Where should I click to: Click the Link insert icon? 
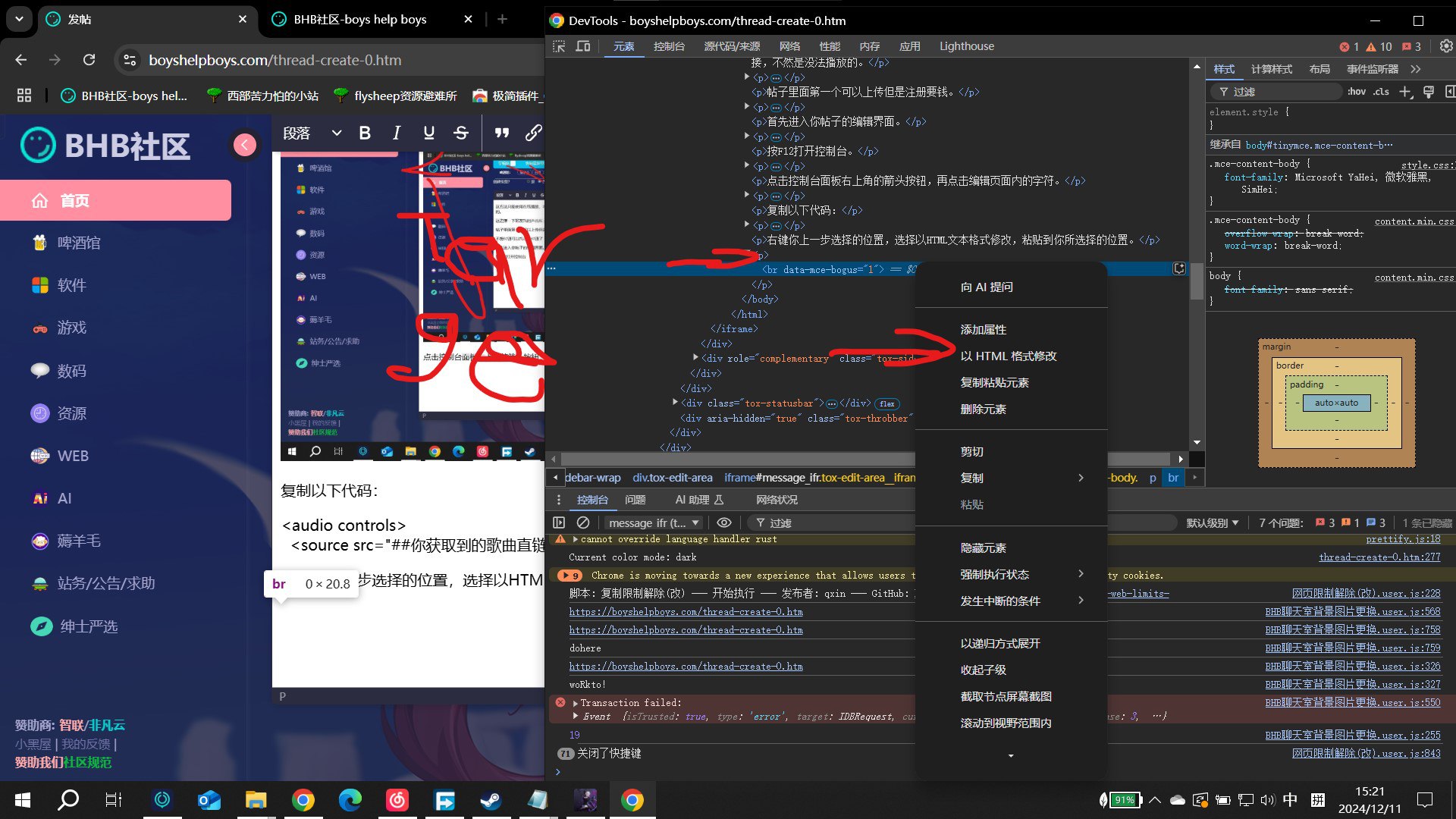(x=534, y=131)
